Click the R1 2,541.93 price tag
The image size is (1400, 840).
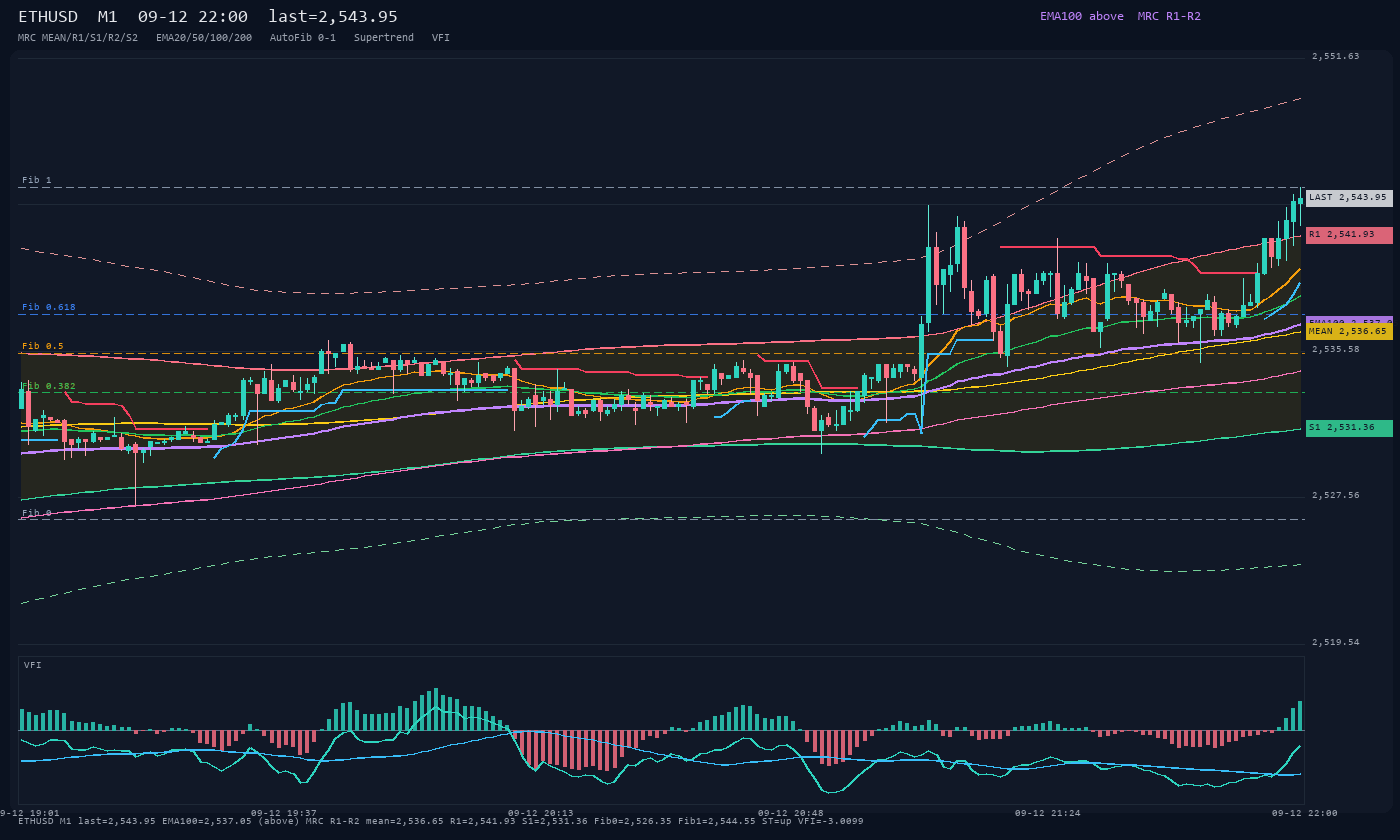point(1349,235)
